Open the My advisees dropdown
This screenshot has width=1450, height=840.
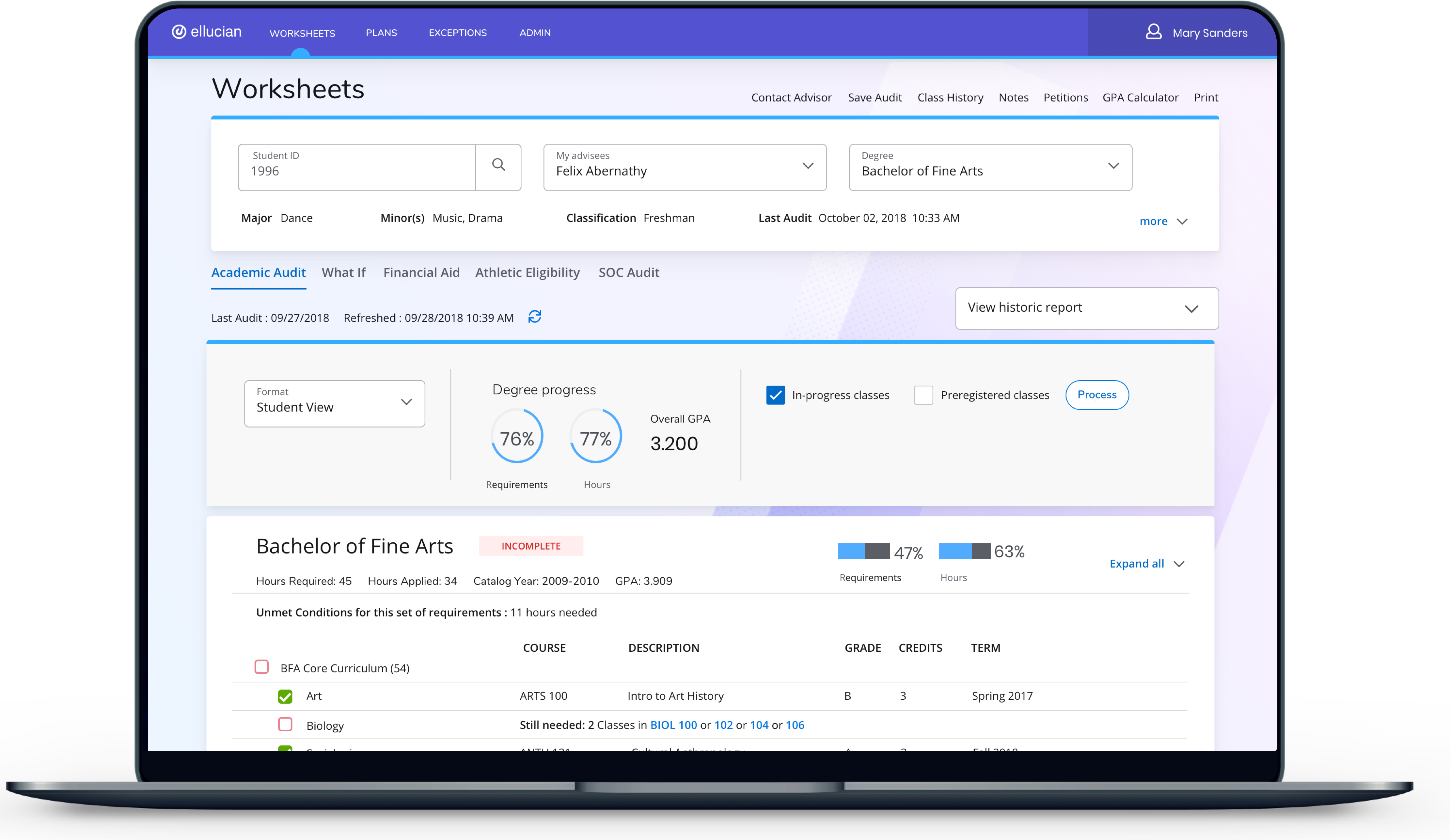tap(685, 167)
